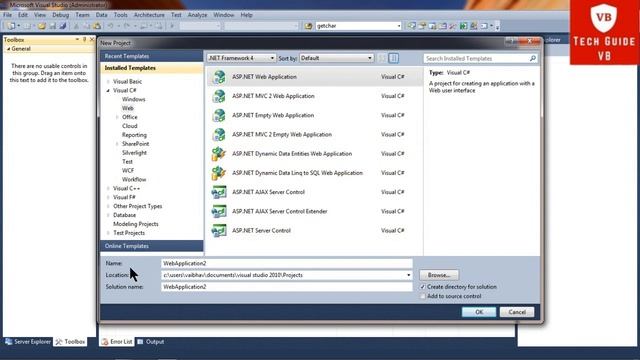Click the Cut toolbar icon
Viewport: 640px width, 360px height.
76,26
